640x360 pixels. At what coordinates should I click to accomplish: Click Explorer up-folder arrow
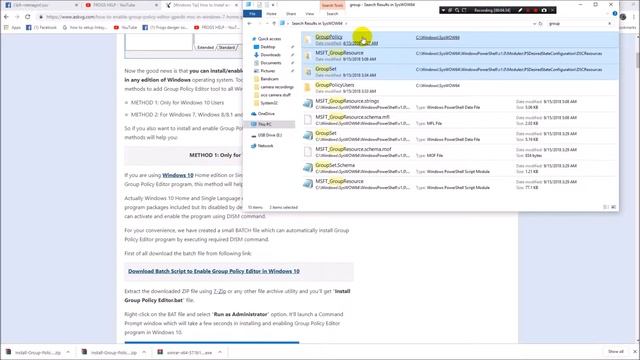click(274, 24)
